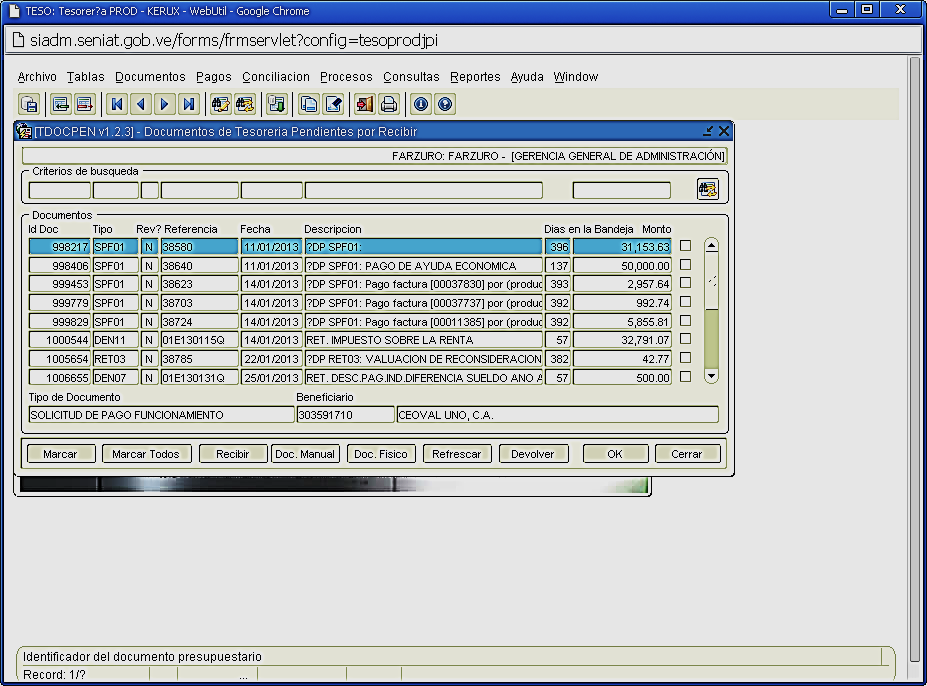
Task: Click the Marcar button
Action: click(x=60, y=454)
